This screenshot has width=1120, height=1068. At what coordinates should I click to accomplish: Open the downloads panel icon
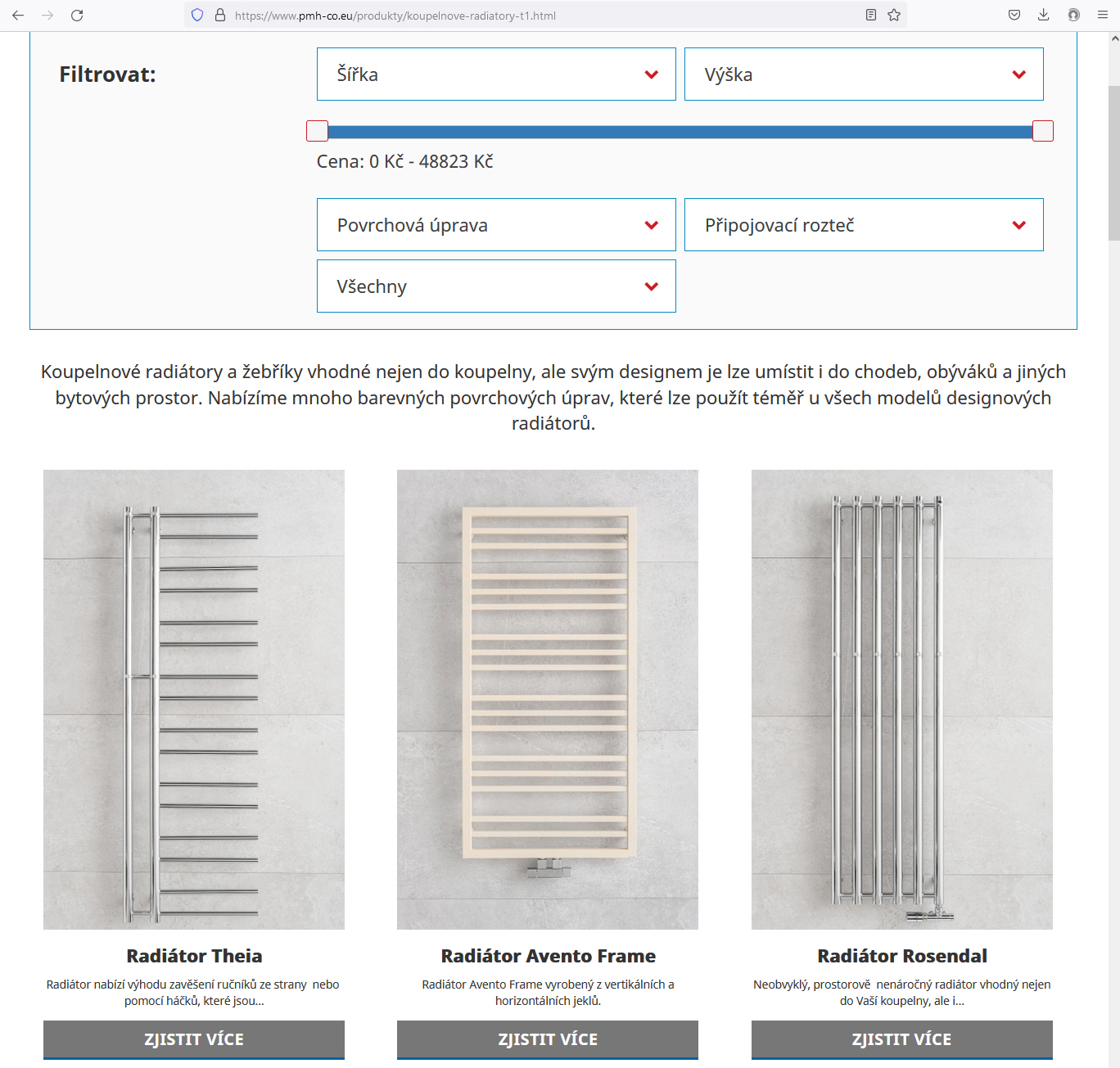(1043, 16)
